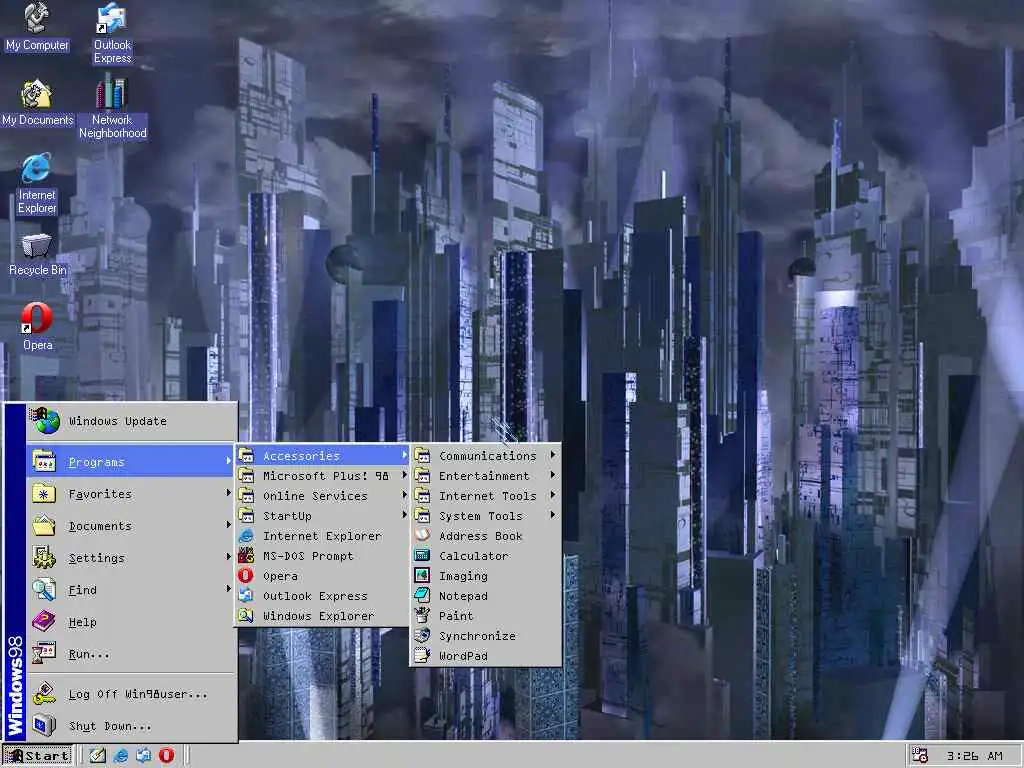Launch Paint from Accessories menu
The width and height of the screenshot is (1024, 768).
point(485,616)
